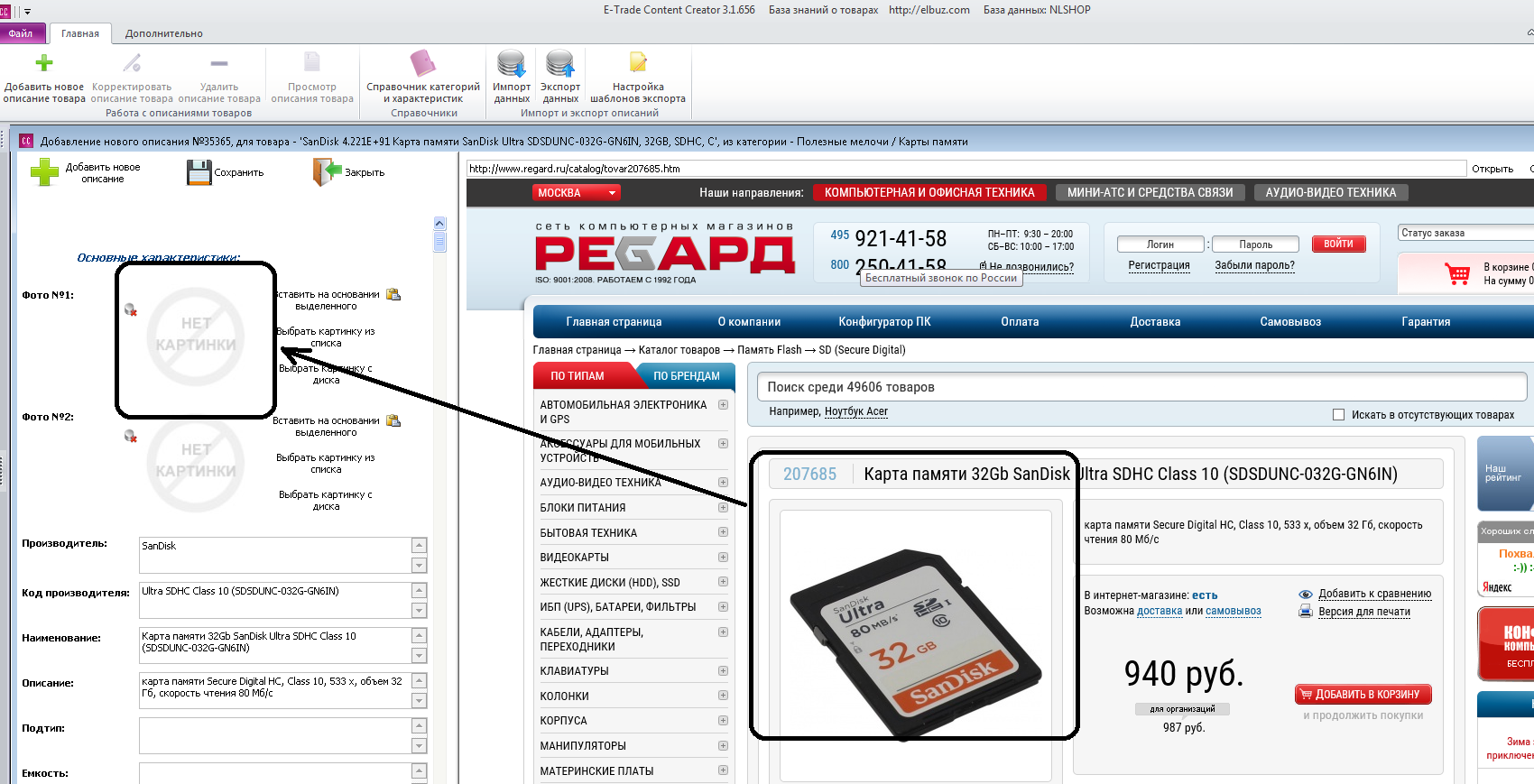The image size is (1534, 784).
Task: Expand 'Жесткие диски (HDD), SSD' category
Action: [x=723, y=582]
